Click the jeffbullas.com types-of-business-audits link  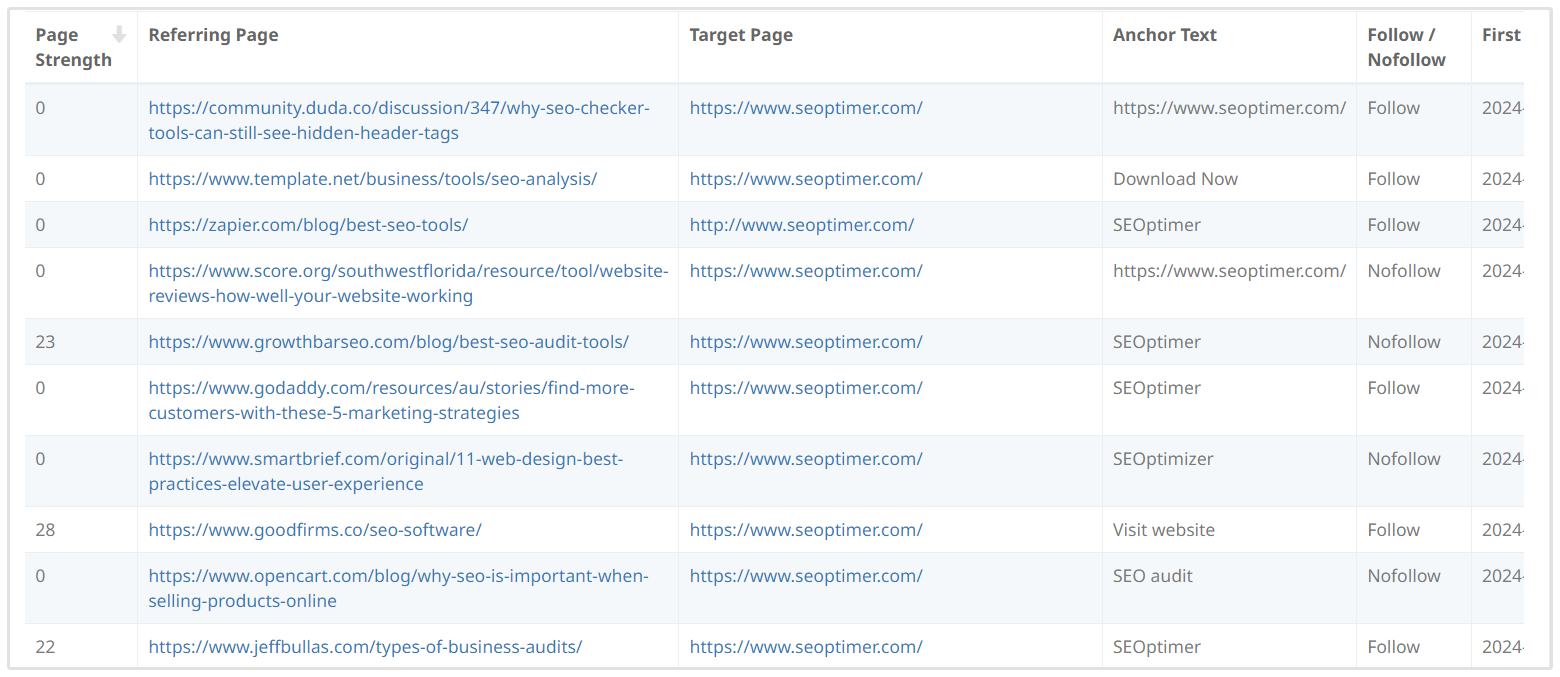click(x=365, y=647)
